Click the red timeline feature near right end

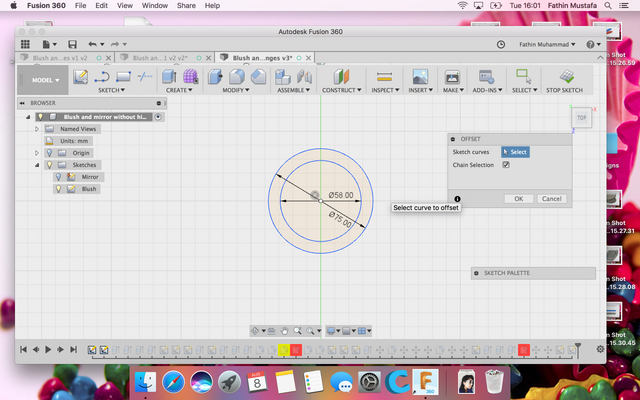click(x=524, y=350)
